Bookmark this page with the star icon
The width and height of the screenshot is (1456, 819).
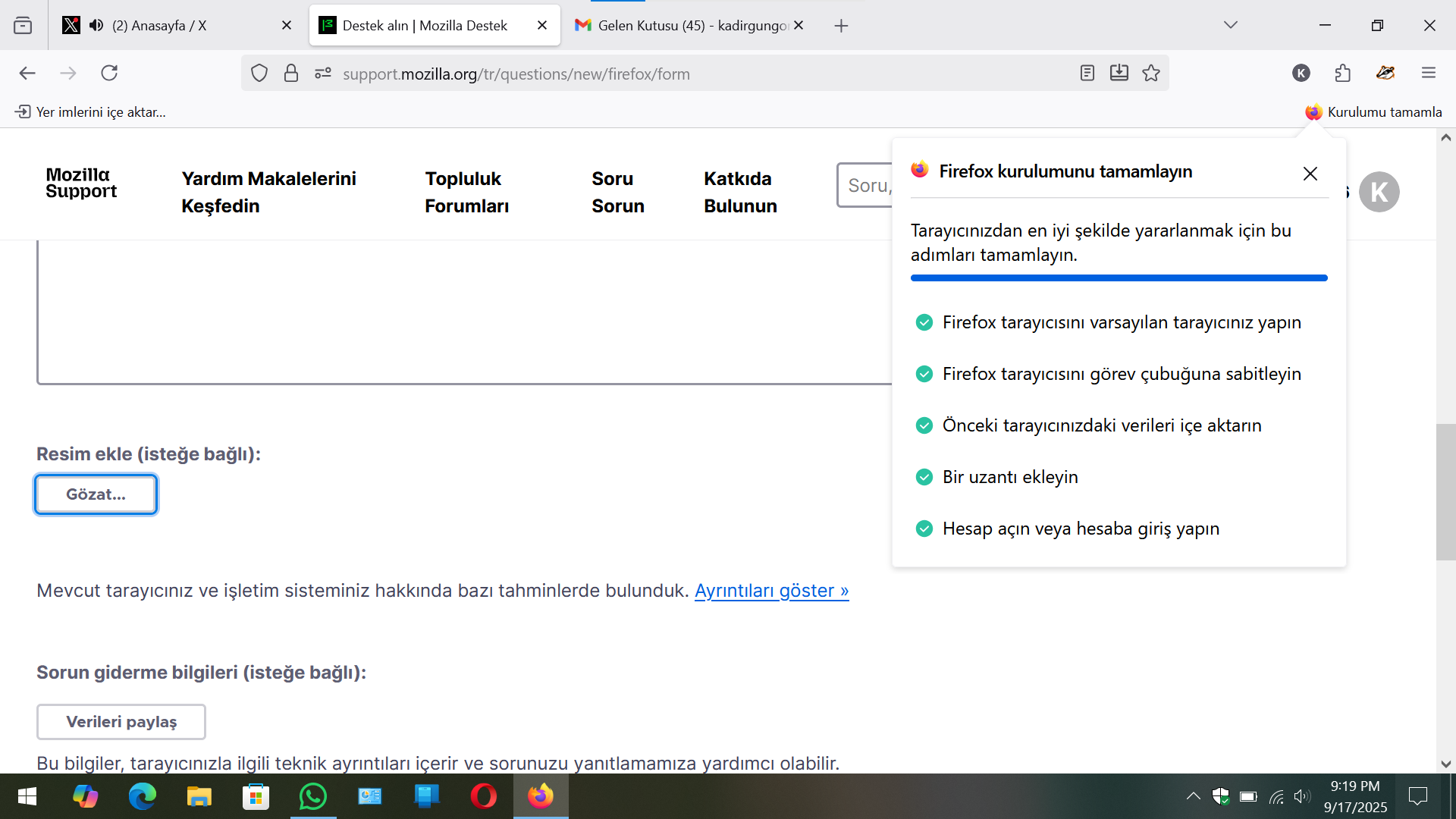pos(1151,73)
